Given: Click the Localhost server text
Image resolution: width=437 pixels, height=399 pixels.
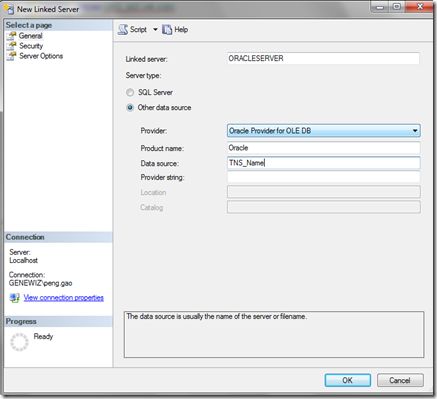Looking at the screenshot, I should click(23, 260).
